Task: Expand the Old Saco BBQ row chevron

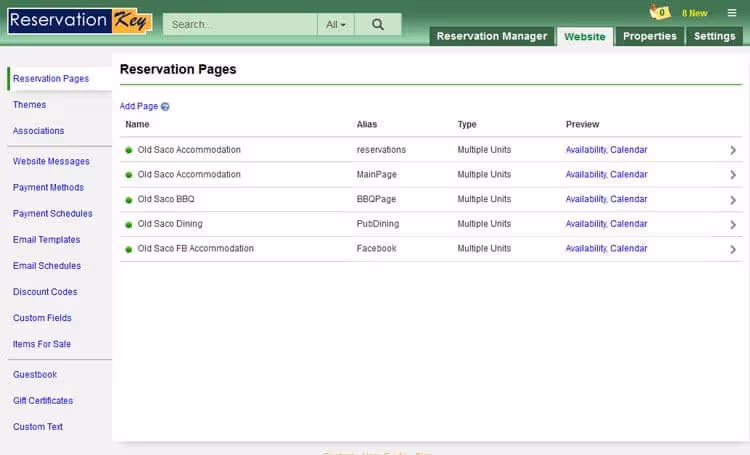Action: pos(733,200)
